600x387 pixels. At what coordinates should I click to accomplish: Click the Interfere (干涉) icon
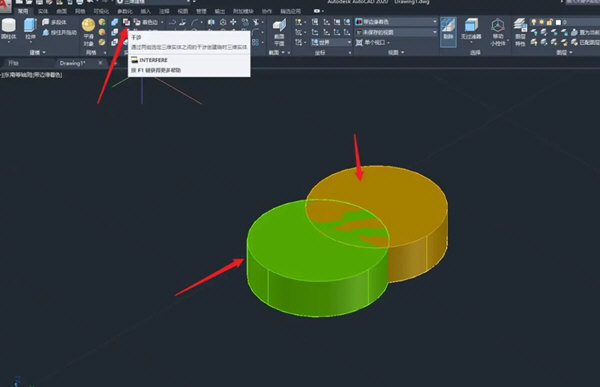126,22
